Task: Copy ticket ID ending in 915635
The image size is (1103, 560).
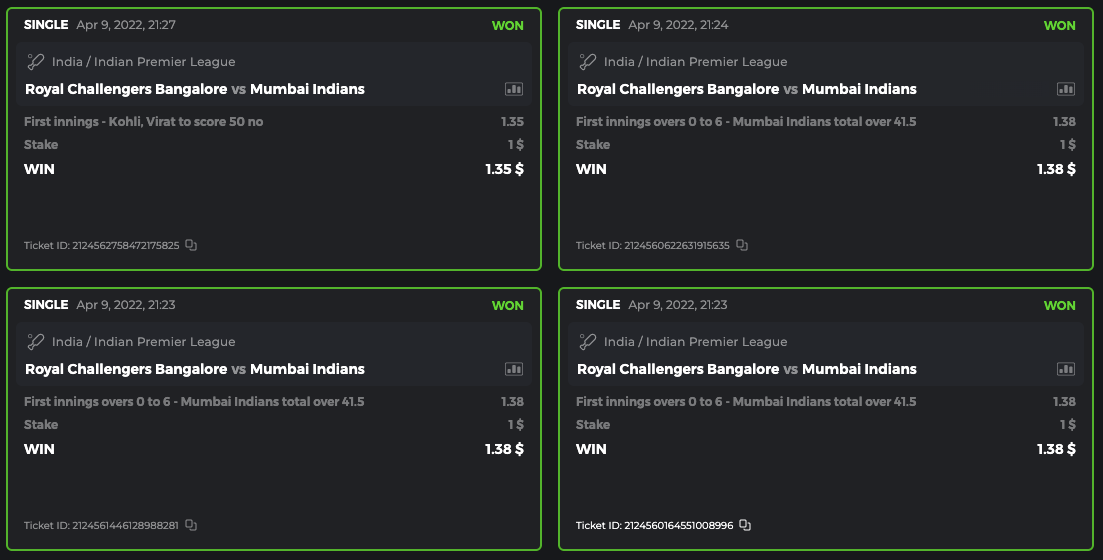Action: click(742, 245)
